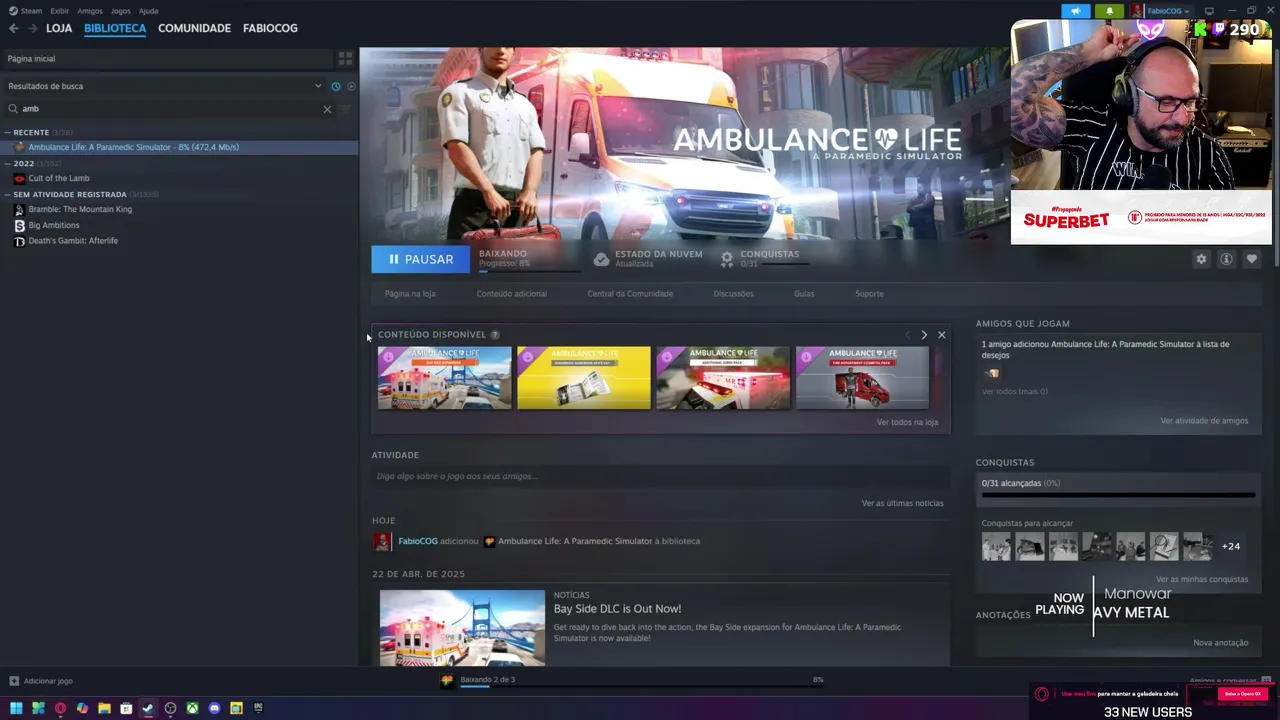
Task: Open the fire department red truck DLC thumbnail
Action: point(862,378)
